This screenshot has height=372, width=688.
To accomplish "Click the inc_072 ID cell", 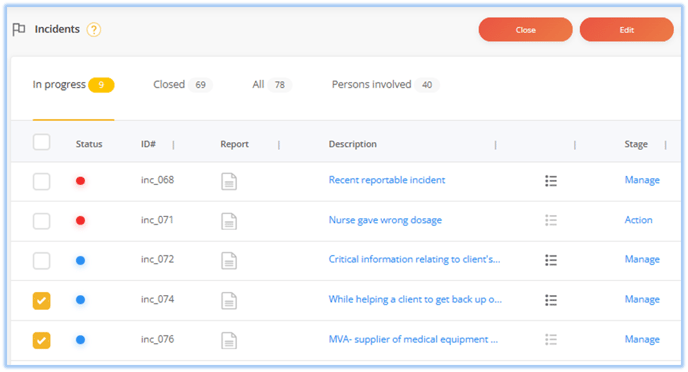I will pos(157,259).
